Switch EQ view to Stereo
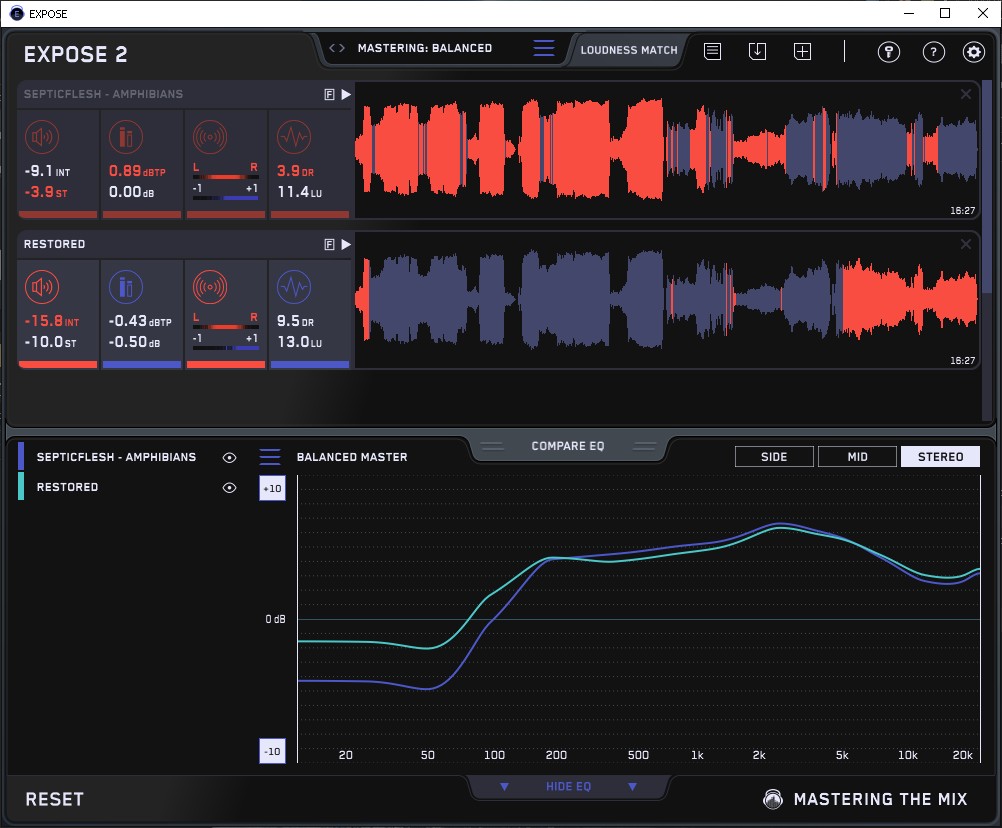 coord(941,457)
